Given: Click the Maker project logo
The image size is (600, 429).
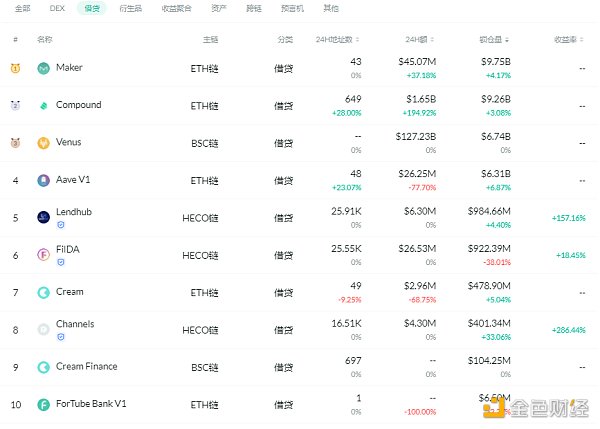Looking at the screenshot, I should pos(44,68).
